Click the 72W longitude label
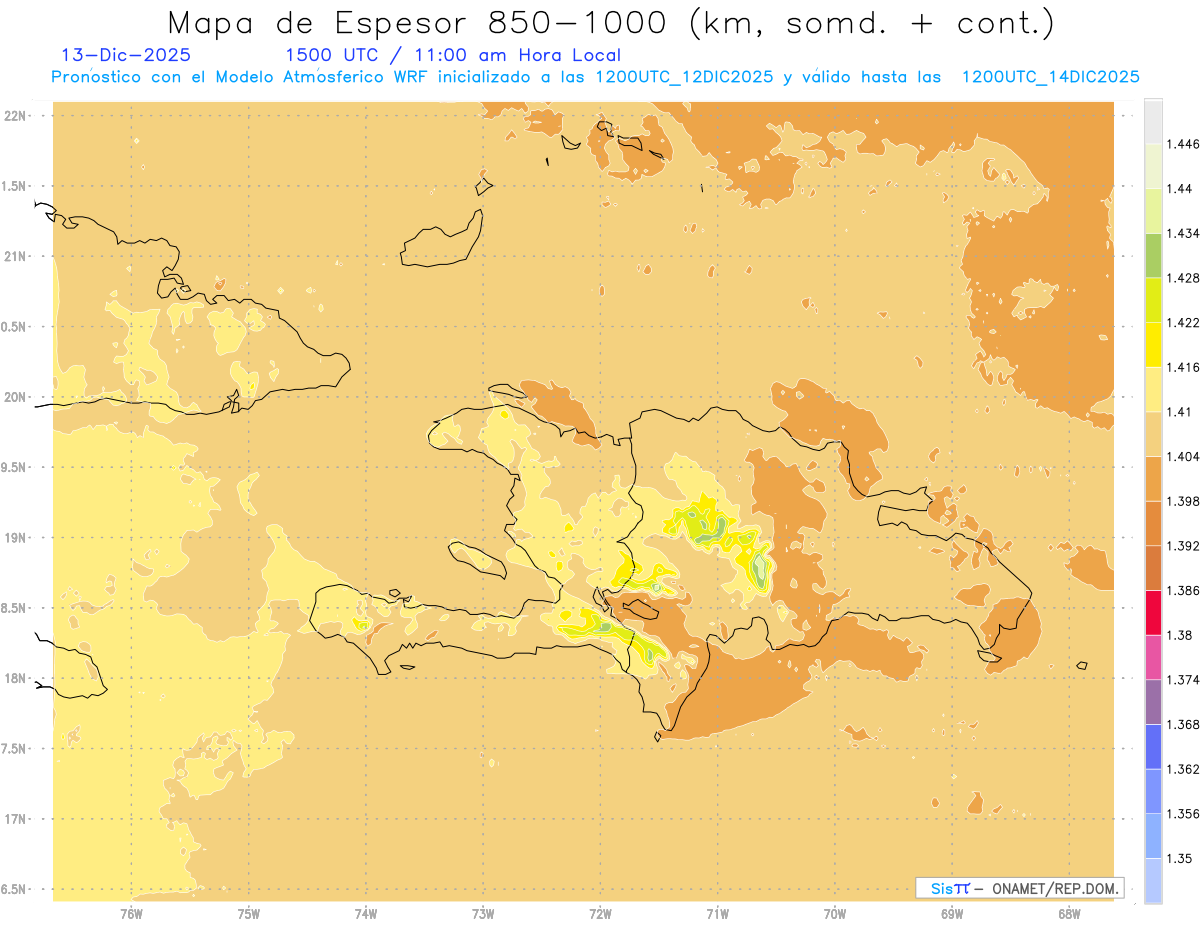The width and height of the screenshot is (1200, 927). click(x=600, y=912)
